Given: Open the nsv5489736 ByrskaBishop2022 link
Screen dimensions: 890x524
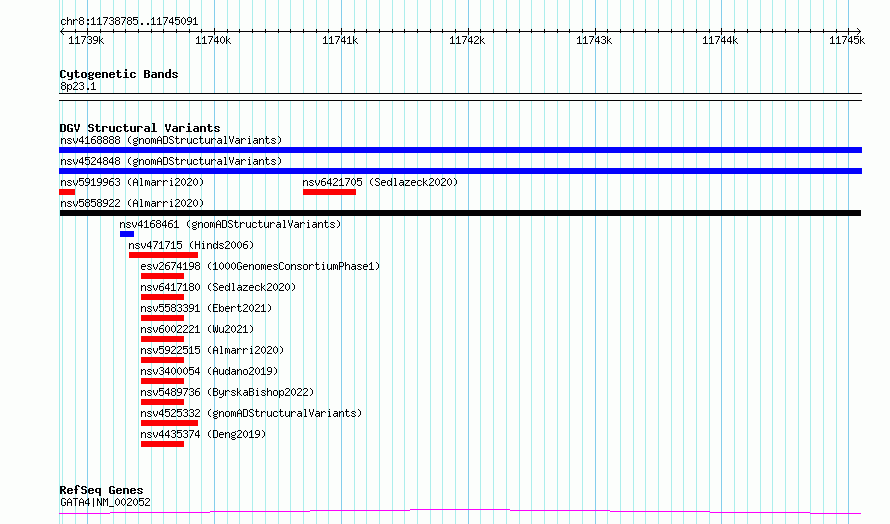Looking at the screenshot, I should click(x=227, y=392).
